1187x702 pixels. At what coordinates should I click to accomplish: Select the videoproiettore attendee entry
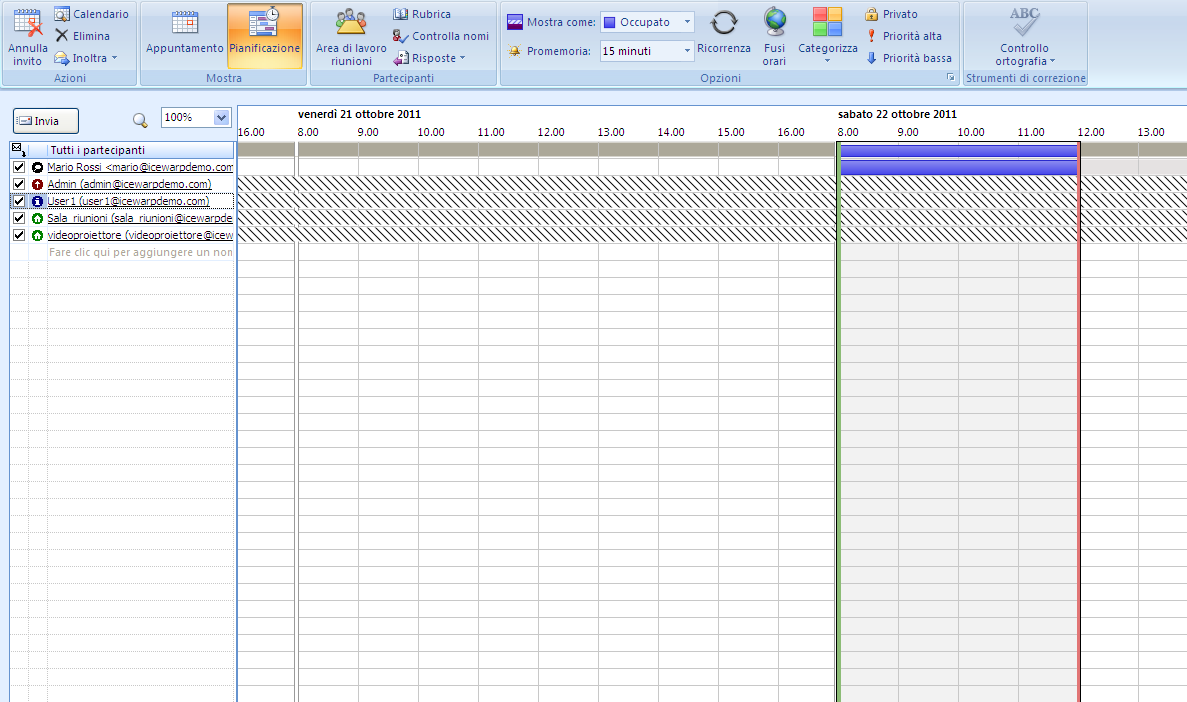(140, 236)
